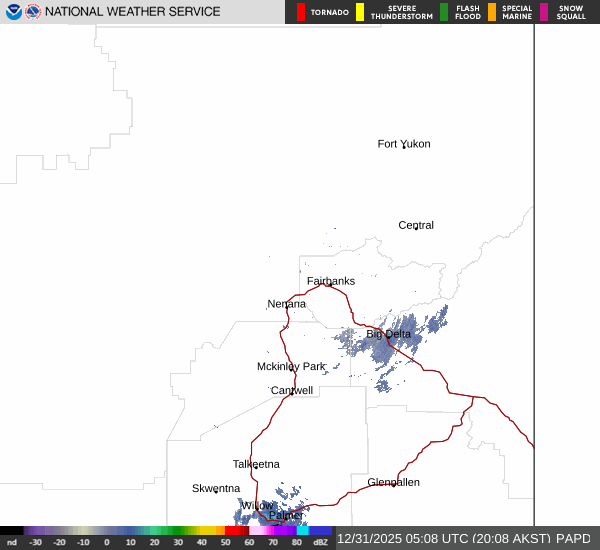The width and height of the screenshot is (600, 550).
Task: Click the Big Delta radar site label
Action: point(388,334)
